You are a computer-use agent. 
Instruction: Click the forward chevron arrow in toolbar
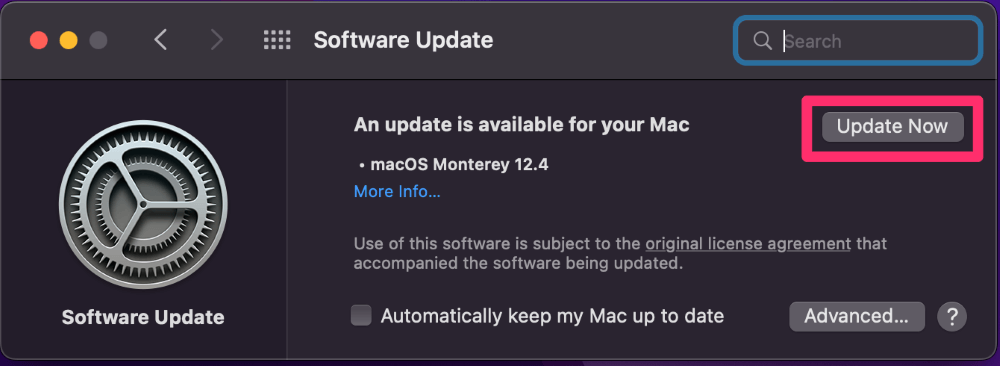(217, 40)
